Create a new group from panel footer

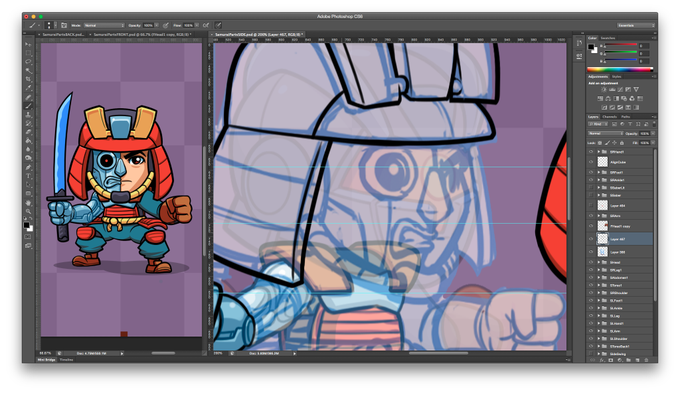tap(628, 360)
